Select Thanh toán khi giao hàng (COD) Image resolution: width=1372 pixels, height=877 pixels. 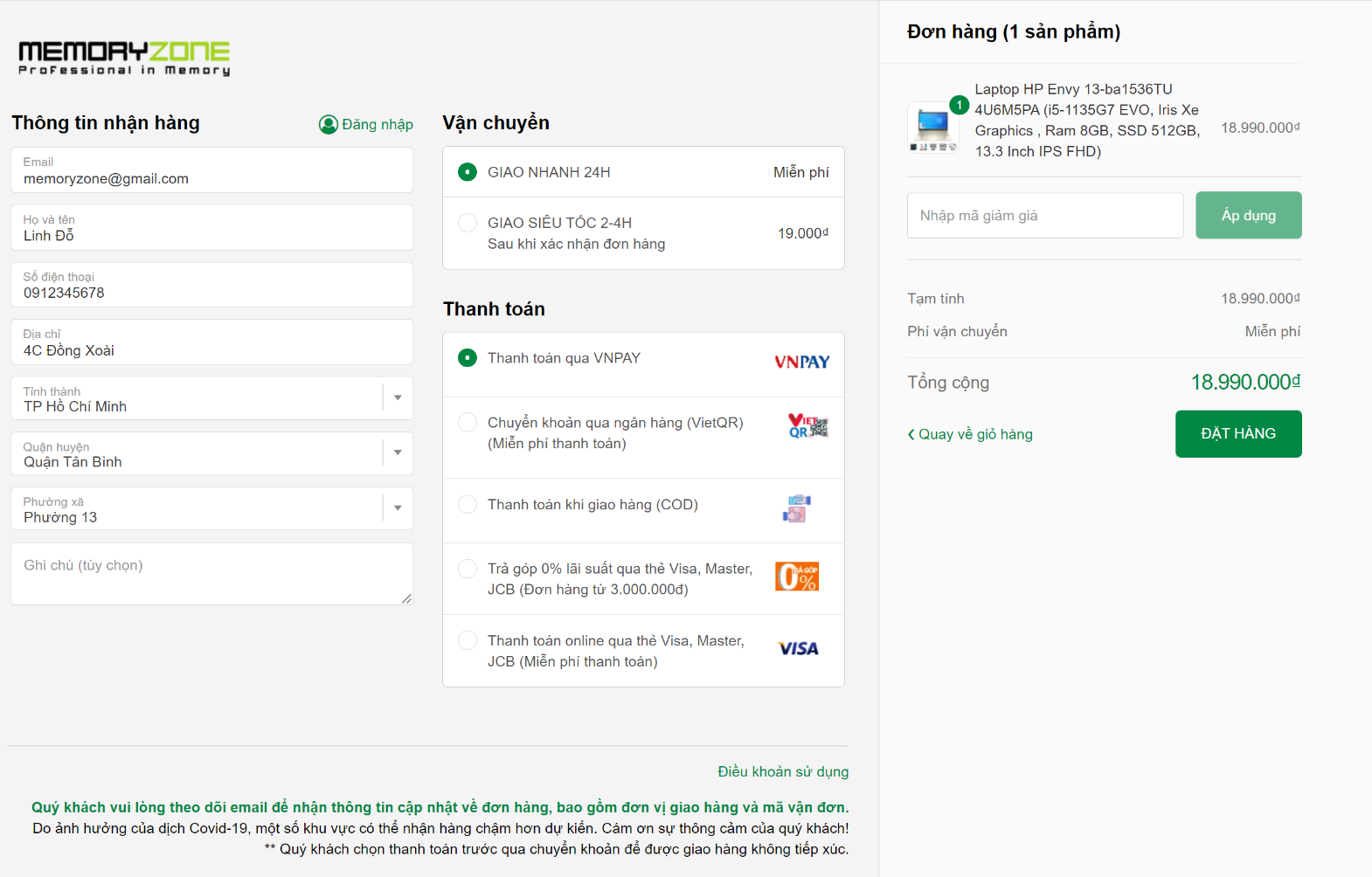[468, 505]
